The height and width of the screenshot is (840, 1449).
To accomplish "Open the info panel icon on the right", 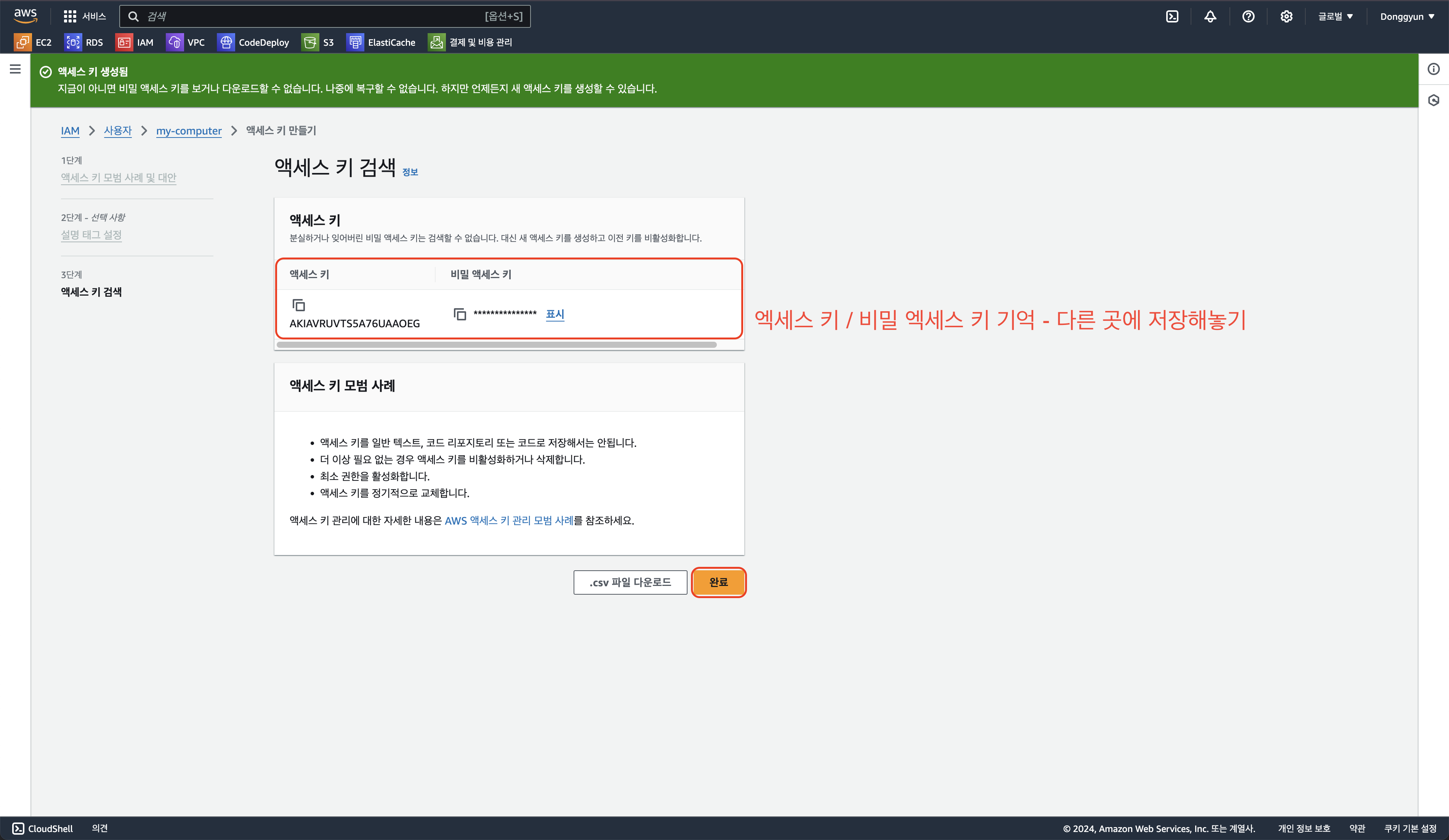I will (x=1433, y=69).
